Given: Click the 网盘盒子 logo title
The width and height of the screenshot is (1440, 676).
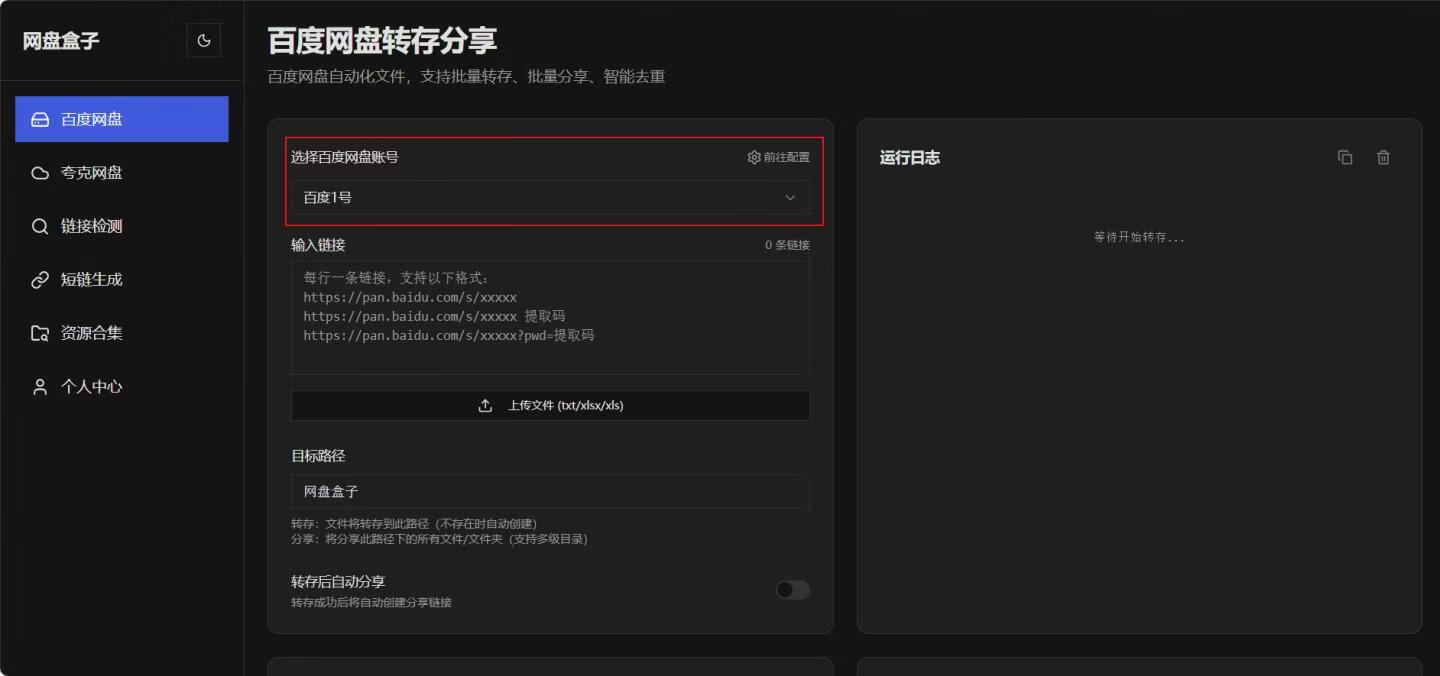Looking at the screenshot, I should tap(61, 41).
